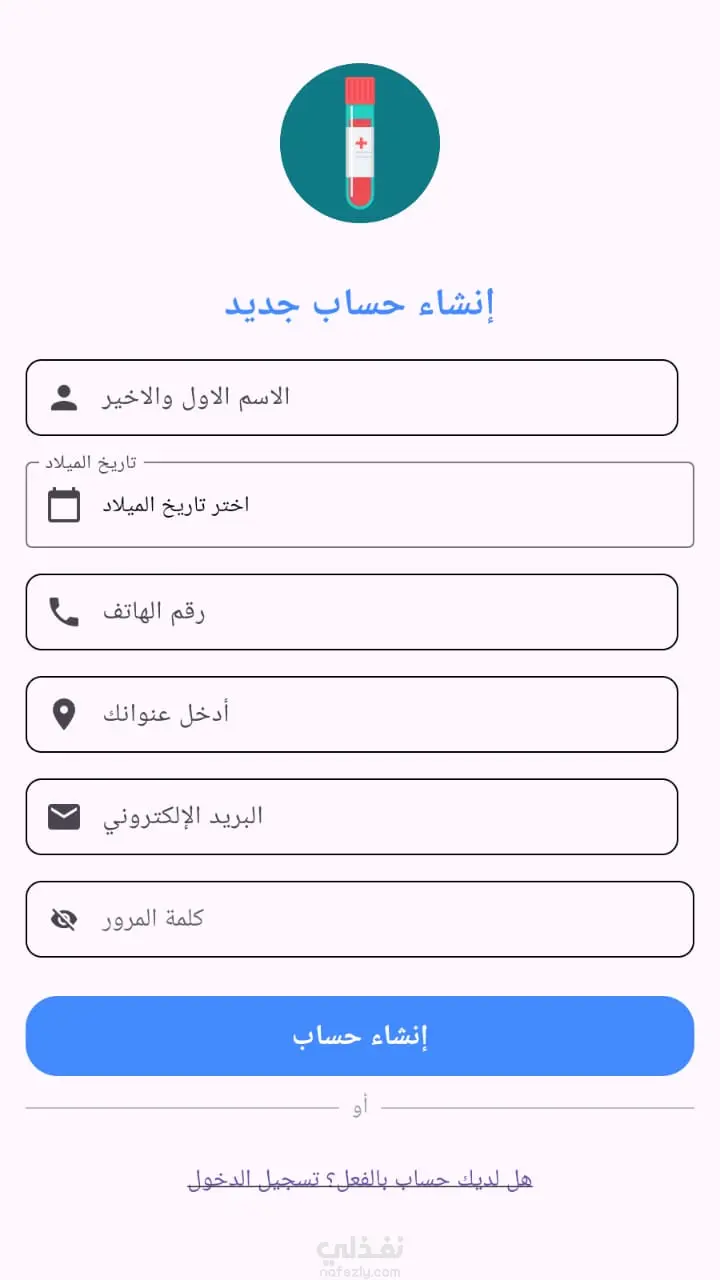
Task: Focus the رقم الهاتف phone field
Action: pyautogui.click(x=352, y=612)
